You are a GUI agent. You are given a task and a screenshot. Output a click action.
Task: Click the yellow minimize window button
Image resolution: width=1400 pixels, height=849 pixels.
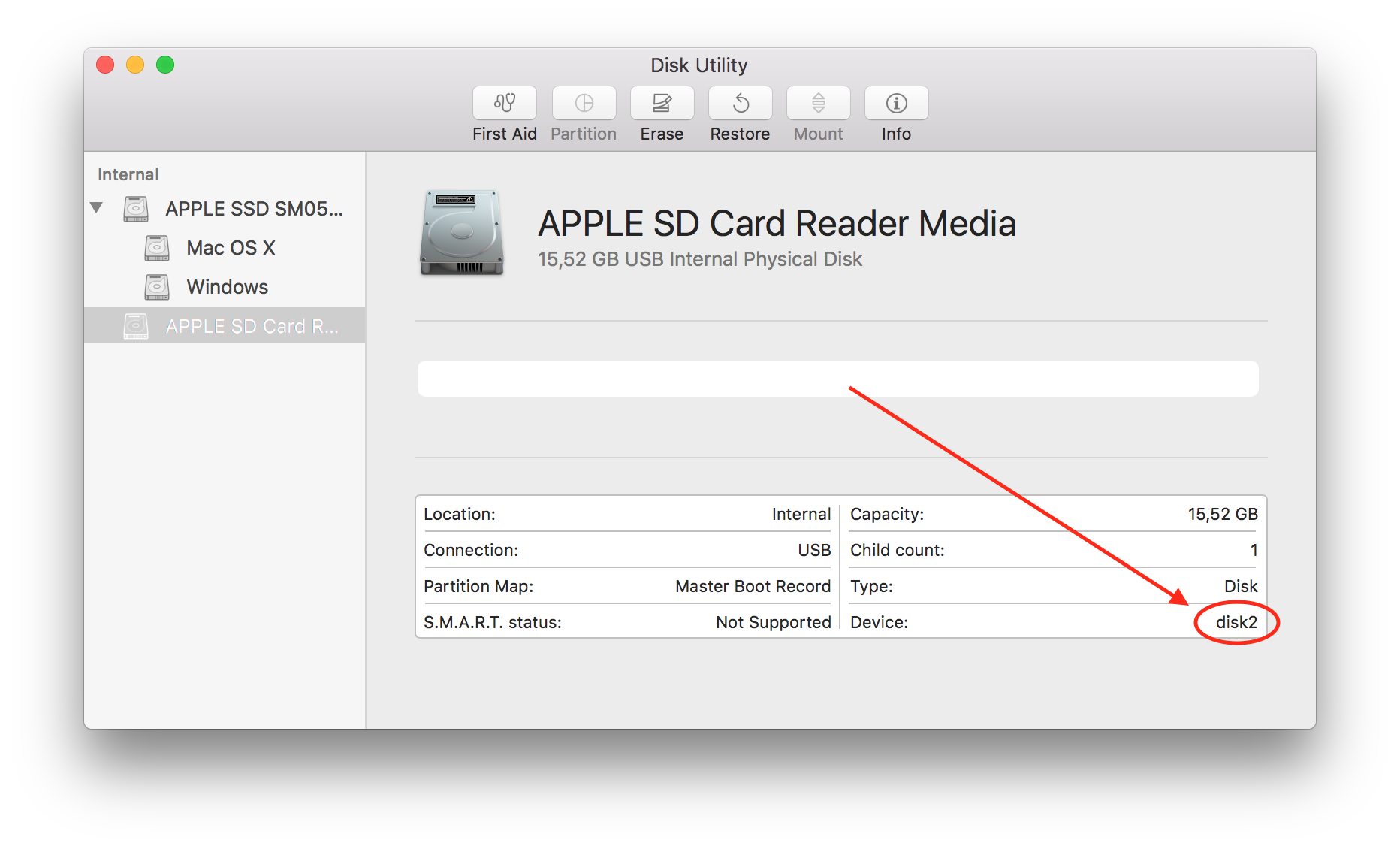(x=135, y=65)
